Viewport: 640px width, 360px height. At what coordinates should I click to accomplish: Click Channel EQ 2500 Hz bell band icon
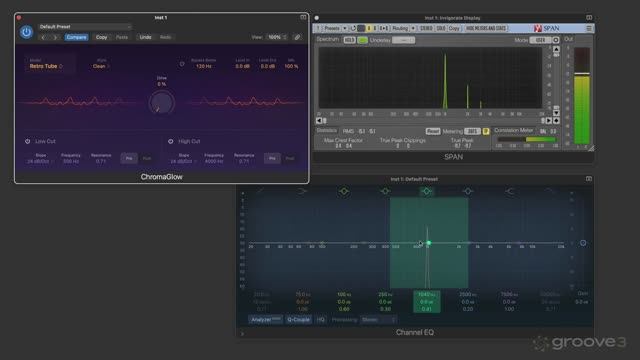[x=468, y=191]
